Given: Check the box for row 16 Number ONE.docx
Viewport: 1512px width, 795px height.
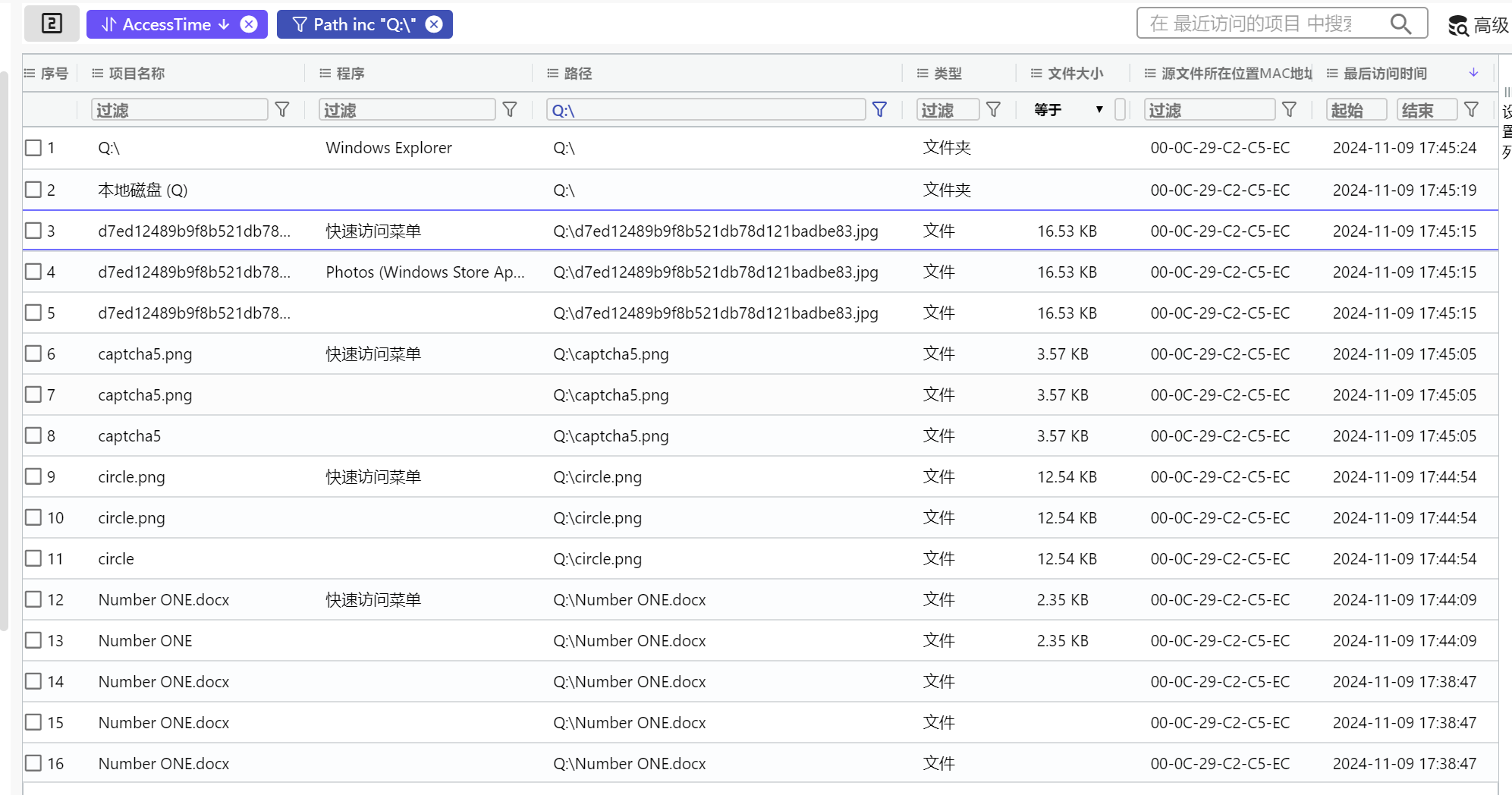Looking at the screenshot, I should click(x=33, y=763).
